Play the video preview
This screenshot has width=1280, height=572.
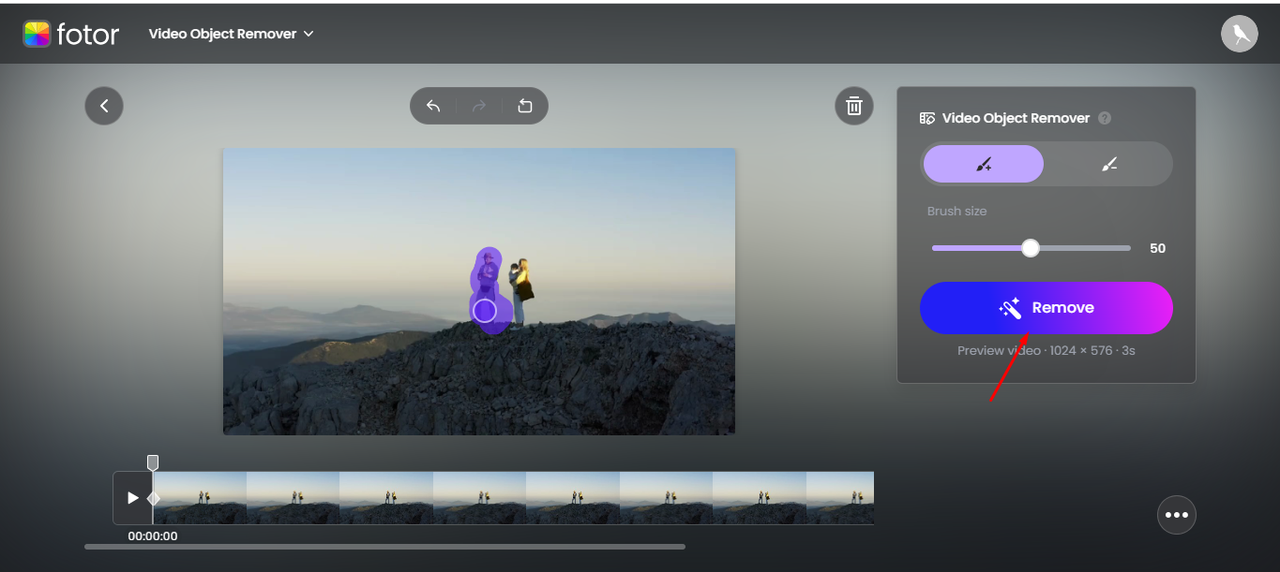click(x=133, y=498)
